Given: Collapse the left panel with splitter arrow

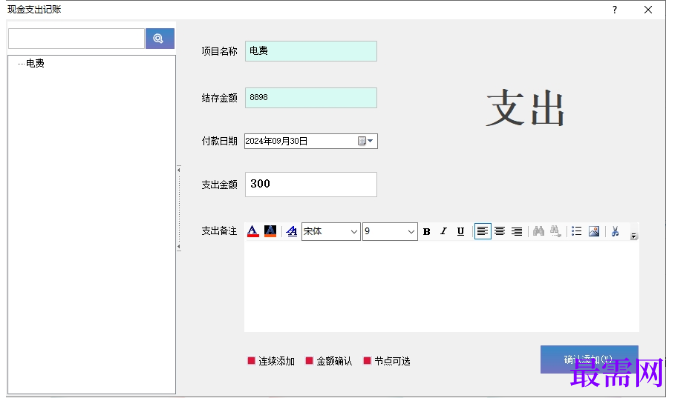Looking at the screenshot, I should click(x=179, y=170).
